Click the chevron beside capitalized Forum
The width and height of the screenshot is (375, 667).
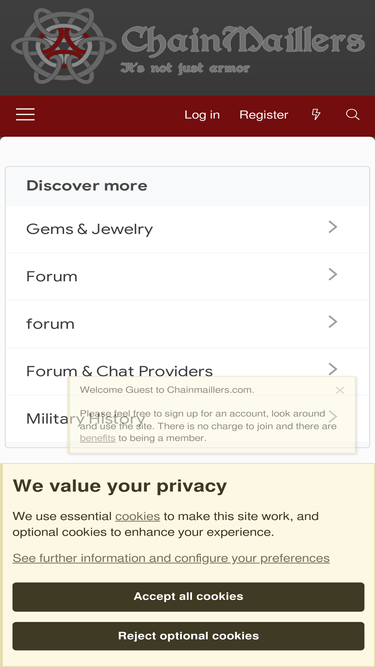[333, 275]
